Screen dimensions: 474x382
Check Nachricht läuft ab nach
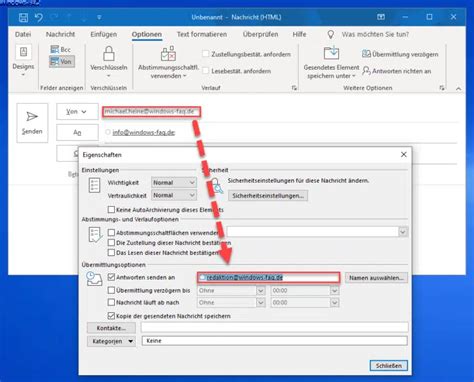click(111, 302)
